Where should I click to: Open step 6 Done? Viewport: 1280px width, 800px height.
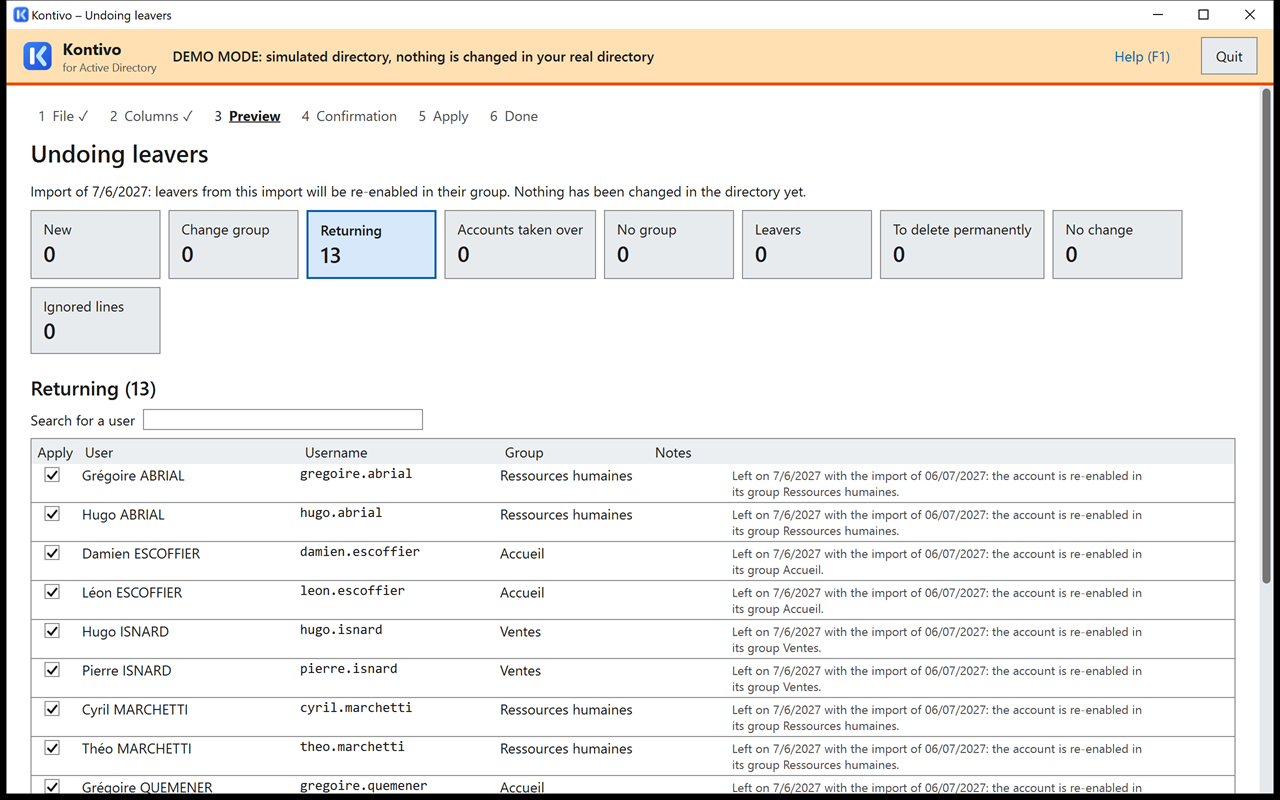tap(513, 116)
